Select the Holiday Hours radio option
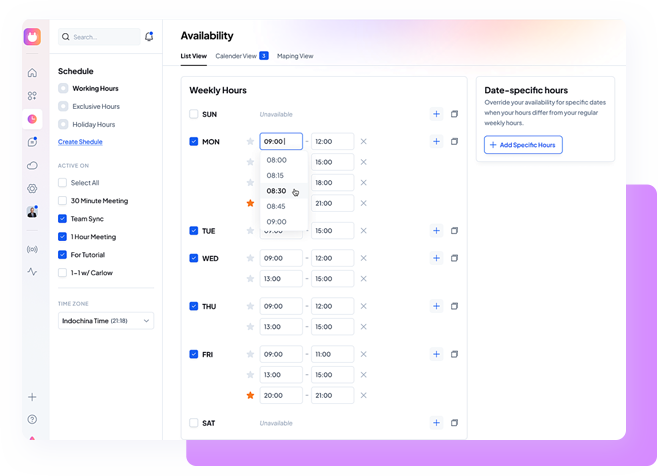This screenshot has width=658, height=476. 63,125
